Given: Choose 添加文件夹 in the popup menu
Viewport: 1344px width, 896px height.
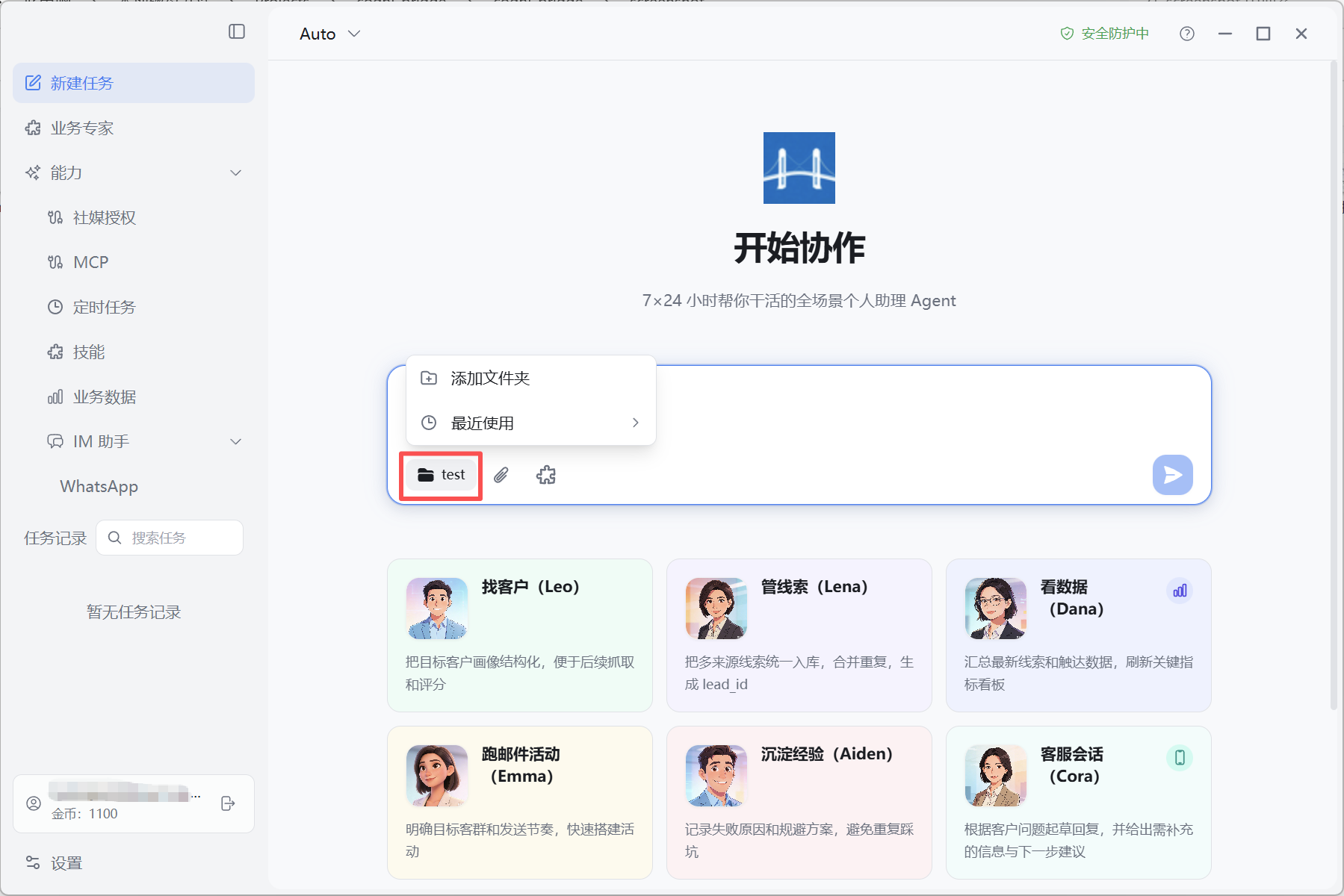Looking at the screenshot, I should [x=531, y=379].
